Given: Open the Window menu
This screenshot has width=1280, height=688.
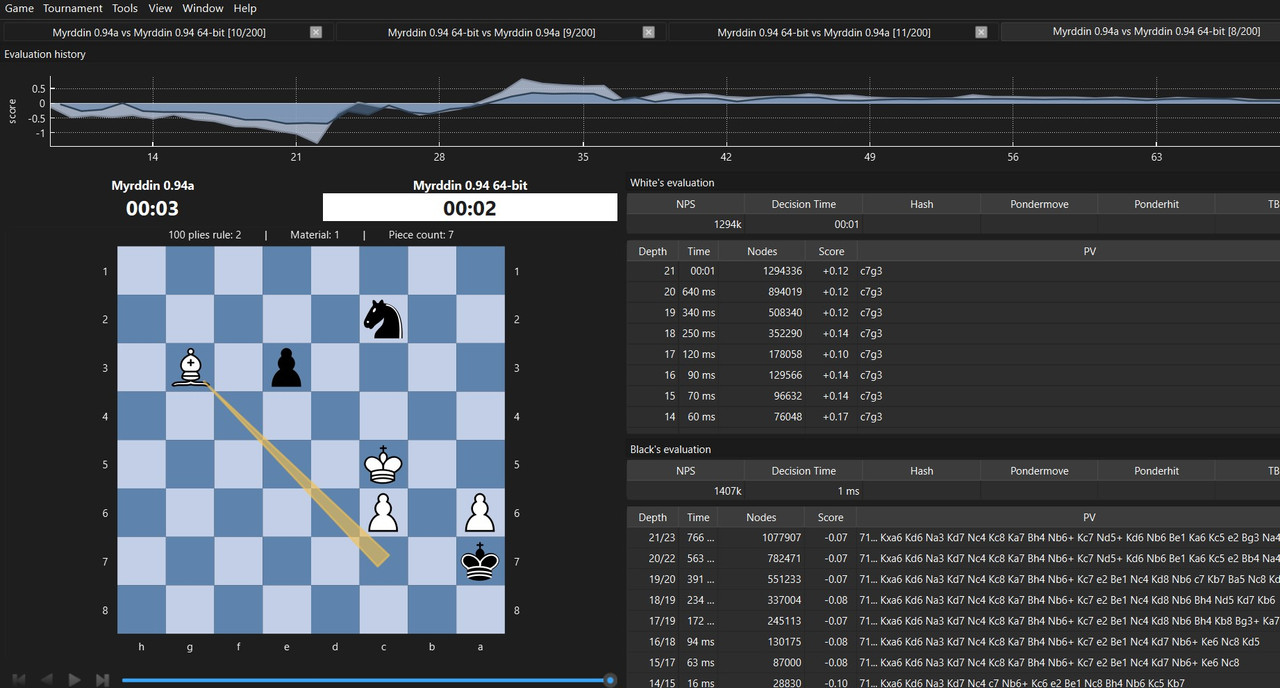Looking at the screenshot, I should click(203, 8).
